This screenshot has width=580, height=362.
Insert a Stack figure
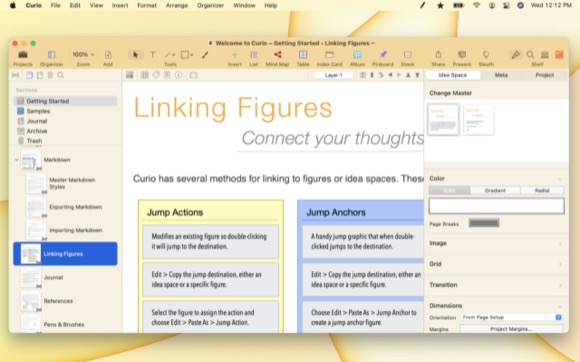(408, 55)
